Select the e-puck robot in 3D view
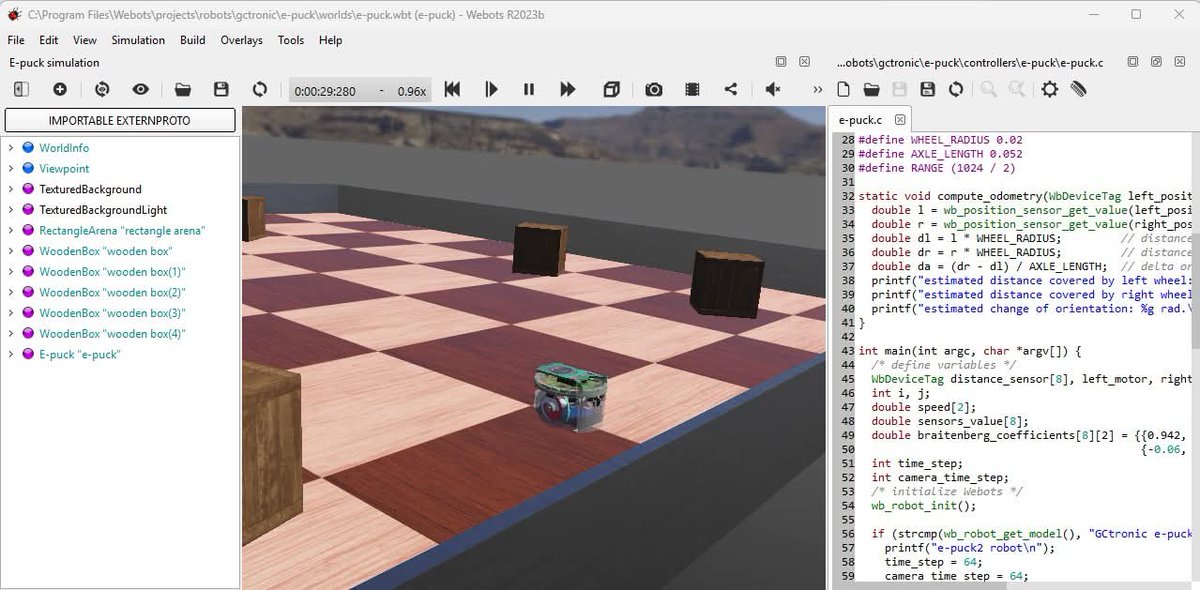1200x590 pixels. pos(570,397)
